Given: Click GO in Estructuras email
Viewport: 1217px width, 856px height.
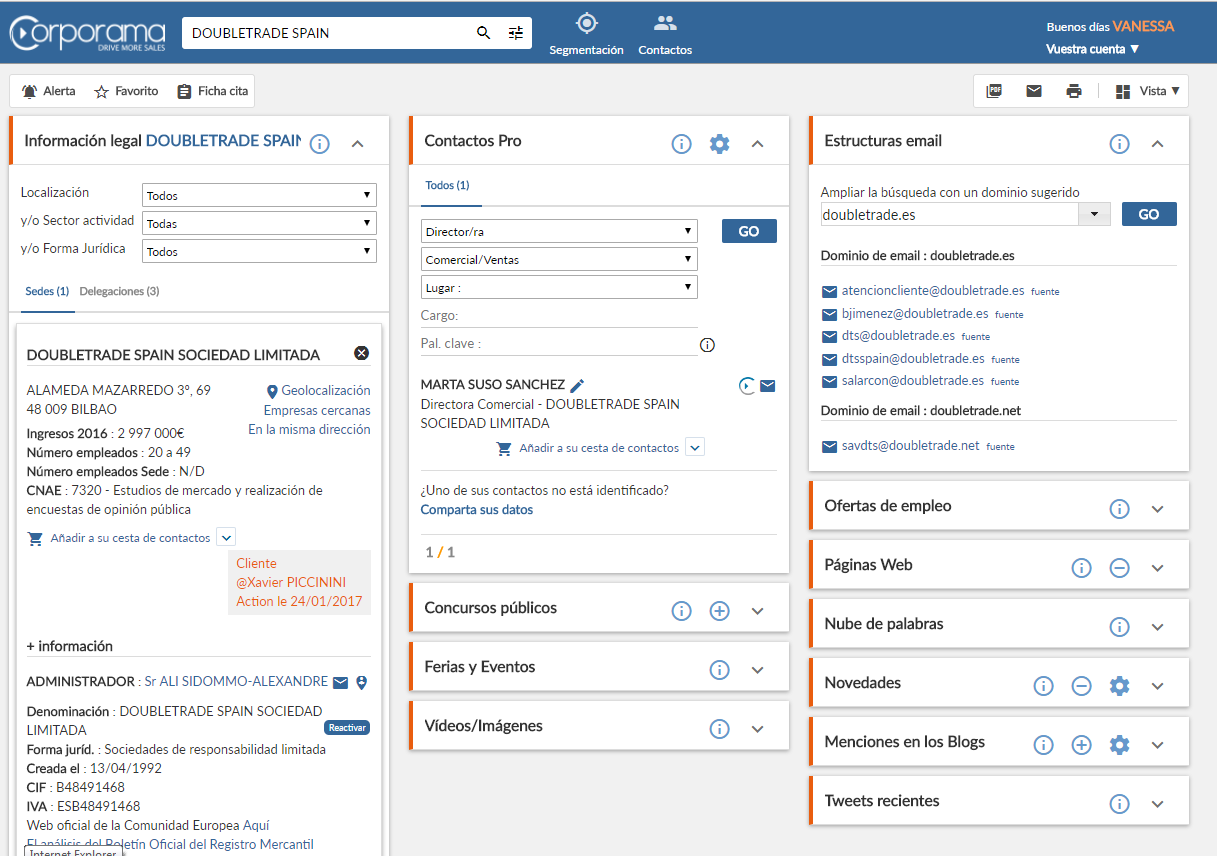Looking at the screenshot, I should click(x=1149, y=214).
